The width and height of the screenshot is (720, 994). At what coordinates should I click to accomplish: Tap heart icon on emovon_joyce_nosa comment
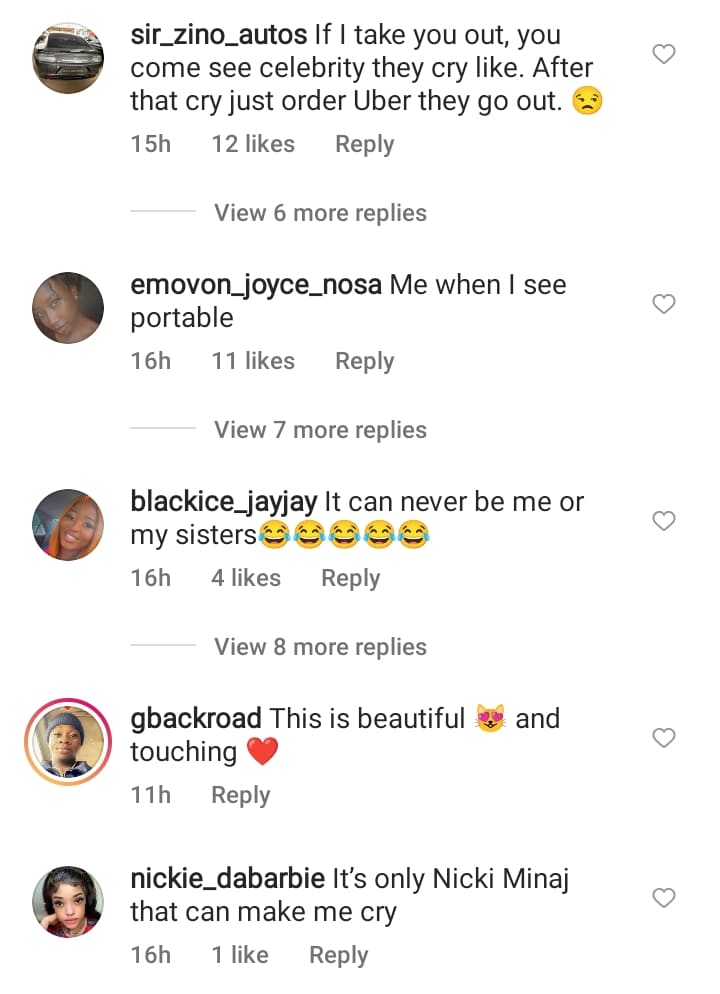(x=664, y=304)
